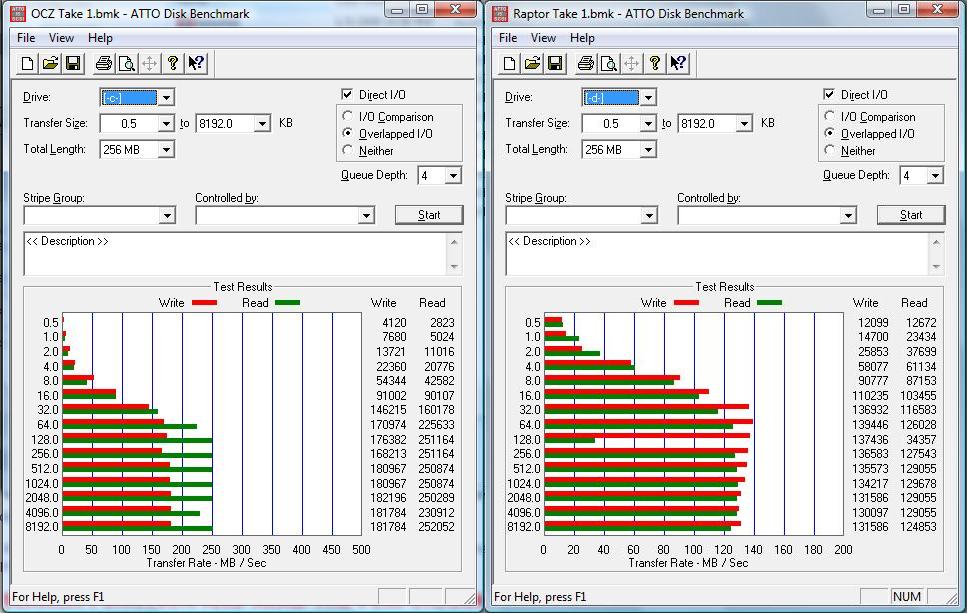Image resolution: width=968 pixels, height=614 pixels.
Task: Open Stripe Group dropdown in Raptor window
Action: tap(649, 215)
